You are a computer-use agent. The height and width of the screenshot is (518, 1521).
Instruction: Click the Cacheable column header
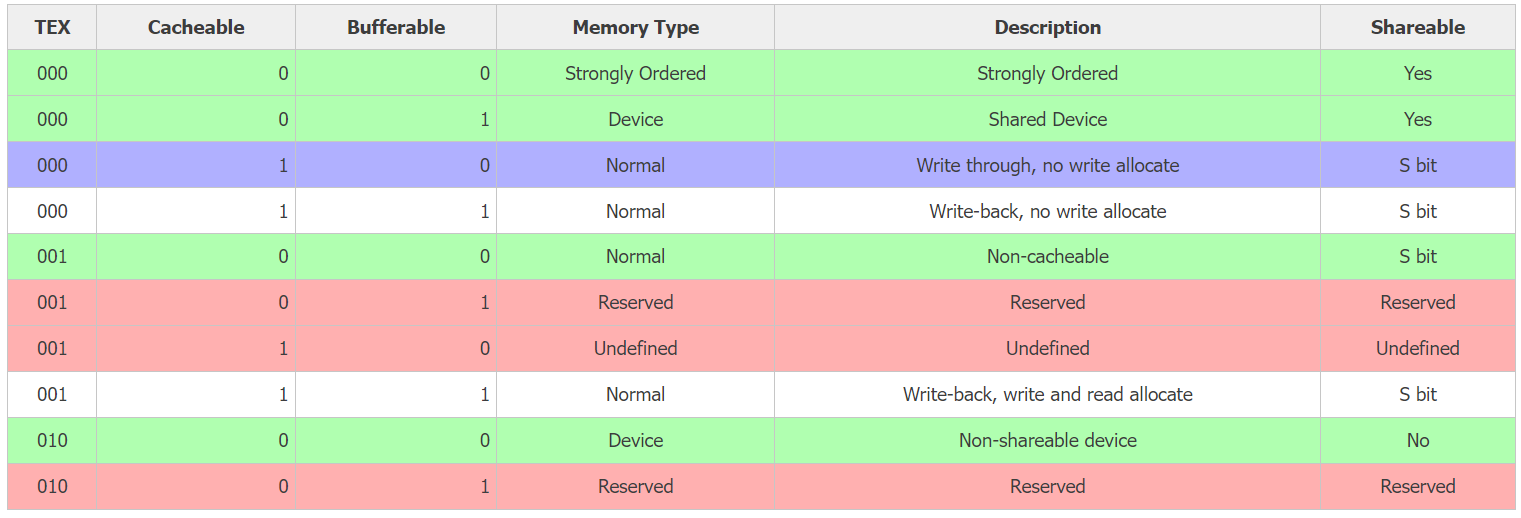[196, 27]
